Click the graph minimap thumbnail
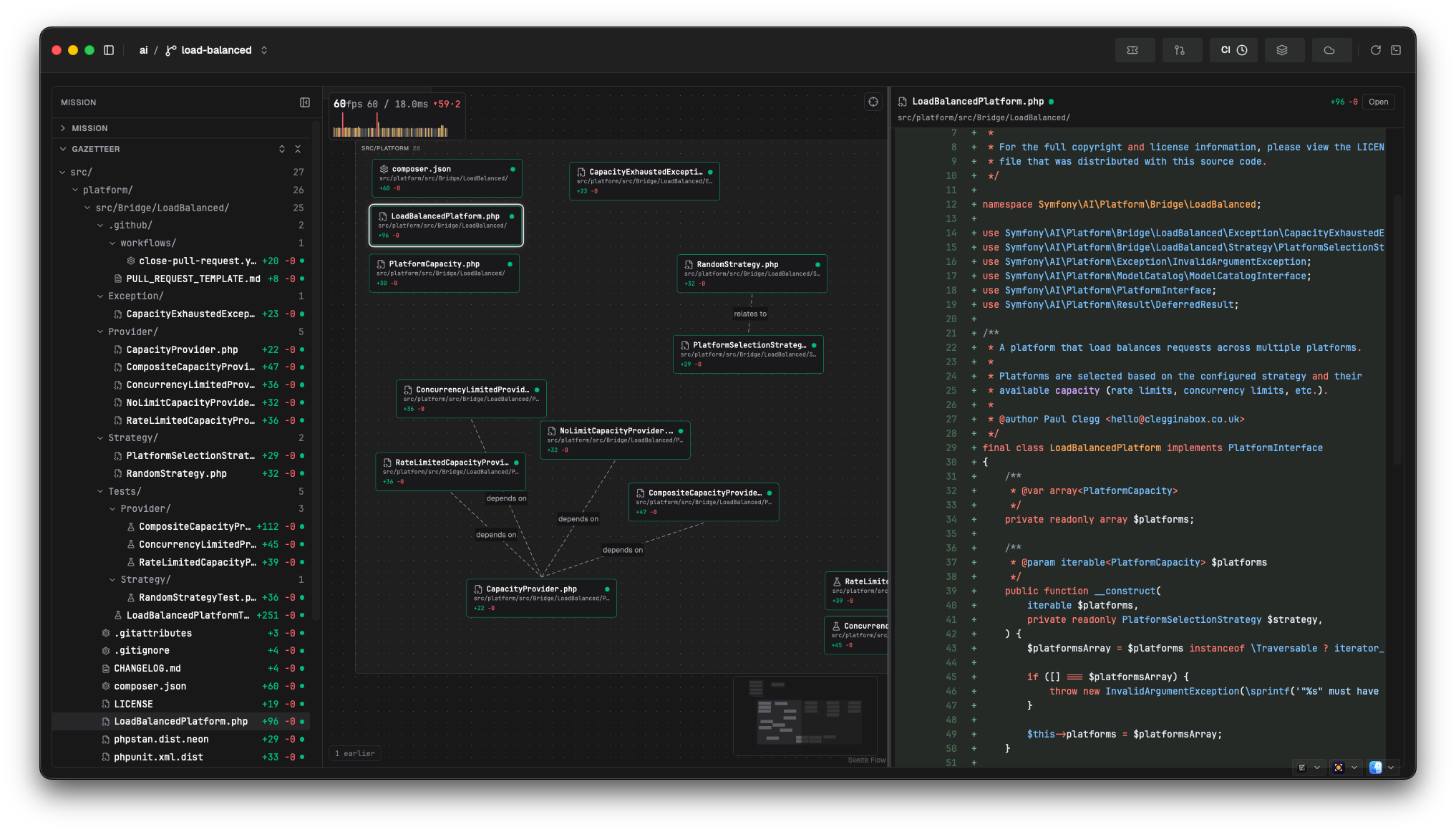The width and height of the screenshot is (1456, 832). tap(805, 715)
